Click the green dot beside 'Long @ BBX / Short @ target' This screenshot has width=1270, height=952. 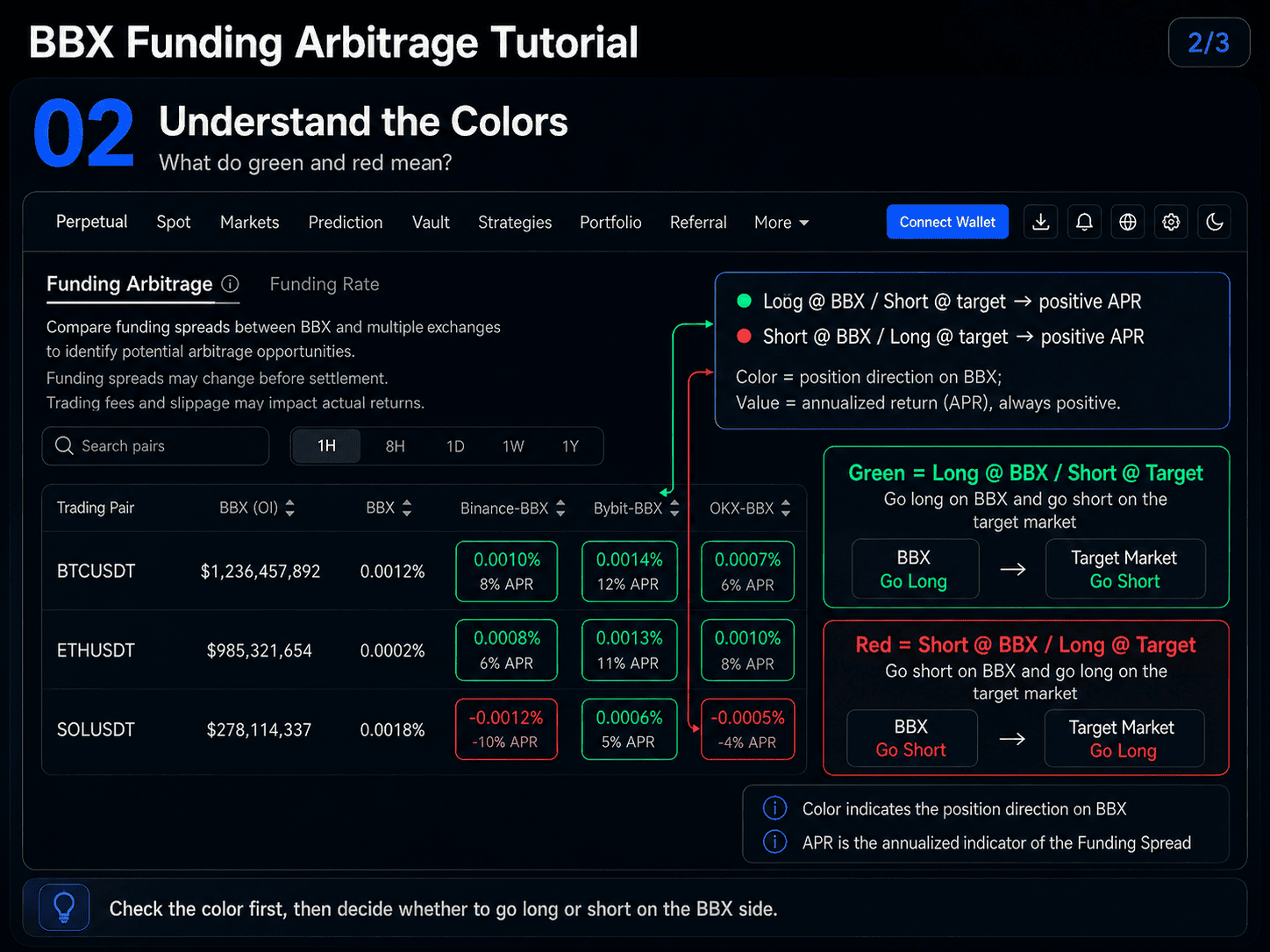coord(745,301)
